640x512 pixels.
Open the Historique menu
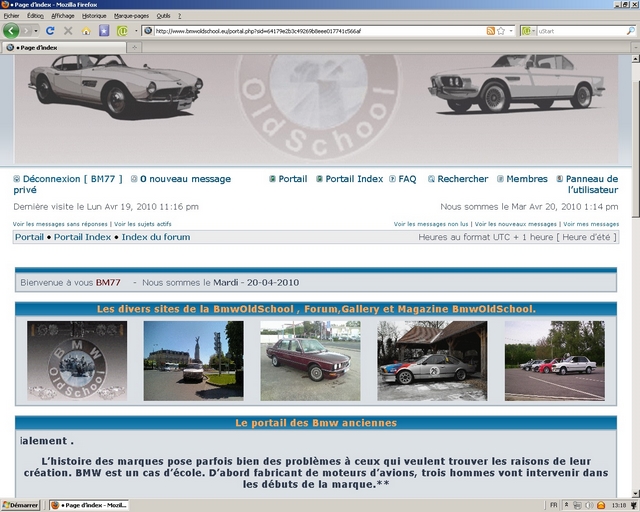click(94, 16)
